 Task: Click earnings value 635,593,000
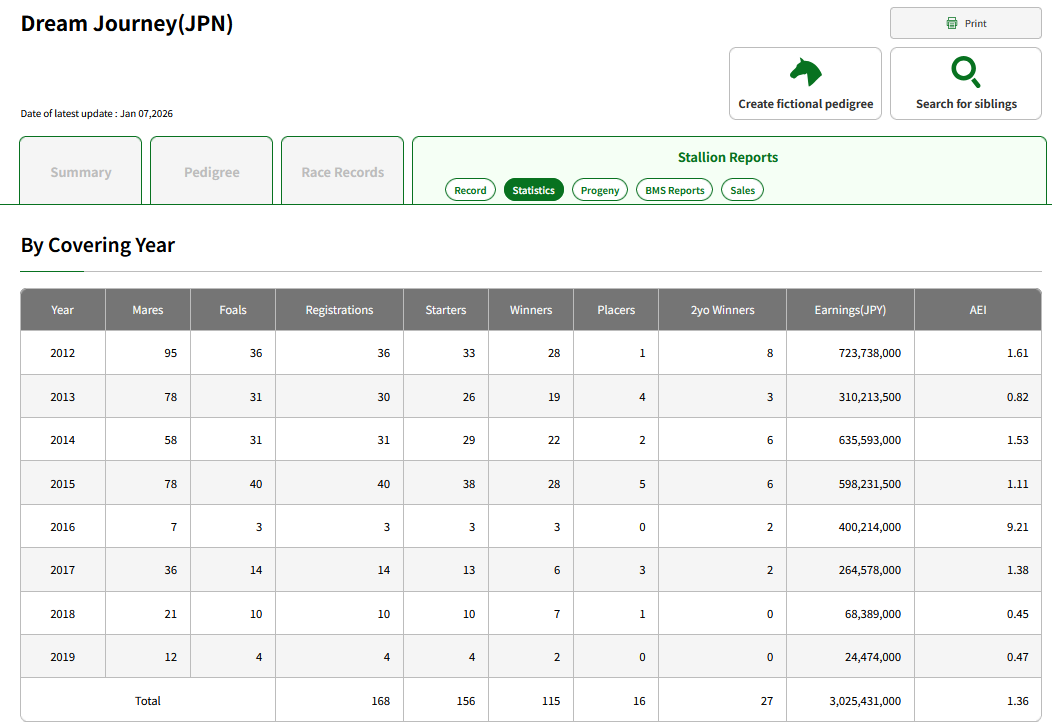[870, 440]
